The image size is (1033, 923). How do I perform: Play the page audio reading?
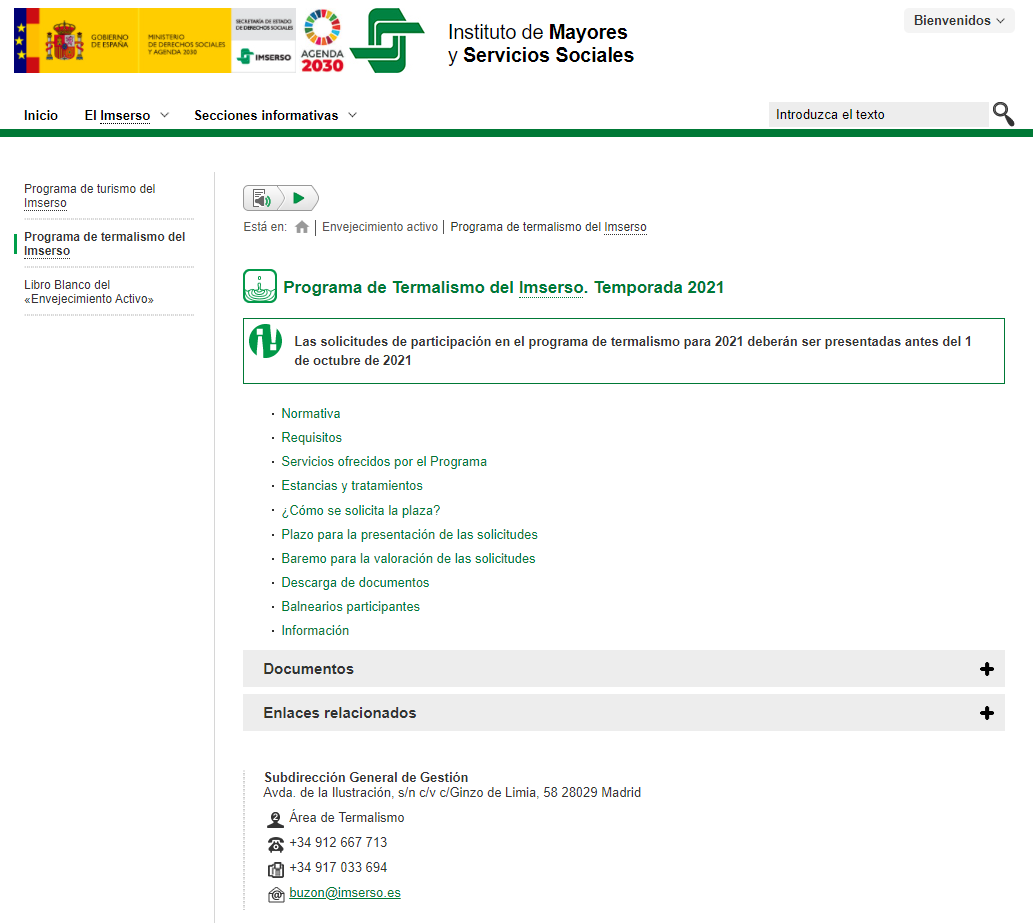pyautogui.click(x=300, y=198)
